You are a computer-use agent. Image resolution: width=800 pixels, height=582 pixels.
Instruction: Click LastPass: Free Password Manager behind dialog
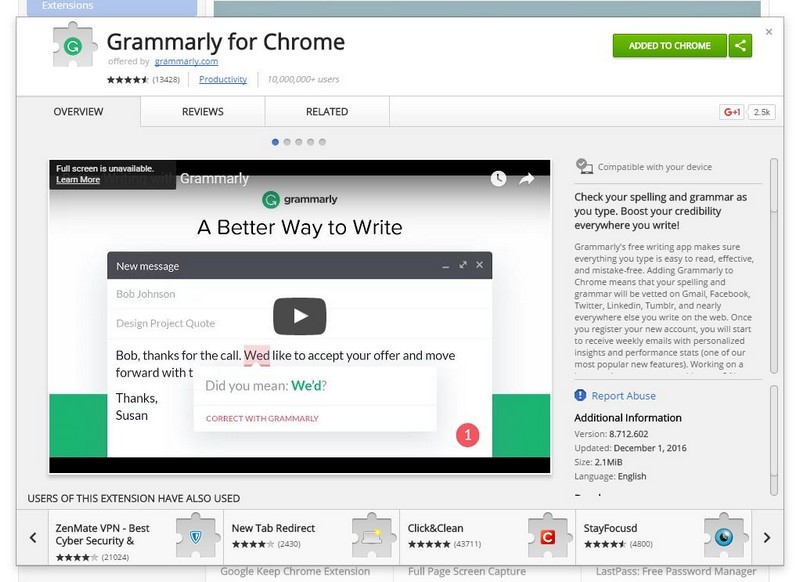(676, 572)
